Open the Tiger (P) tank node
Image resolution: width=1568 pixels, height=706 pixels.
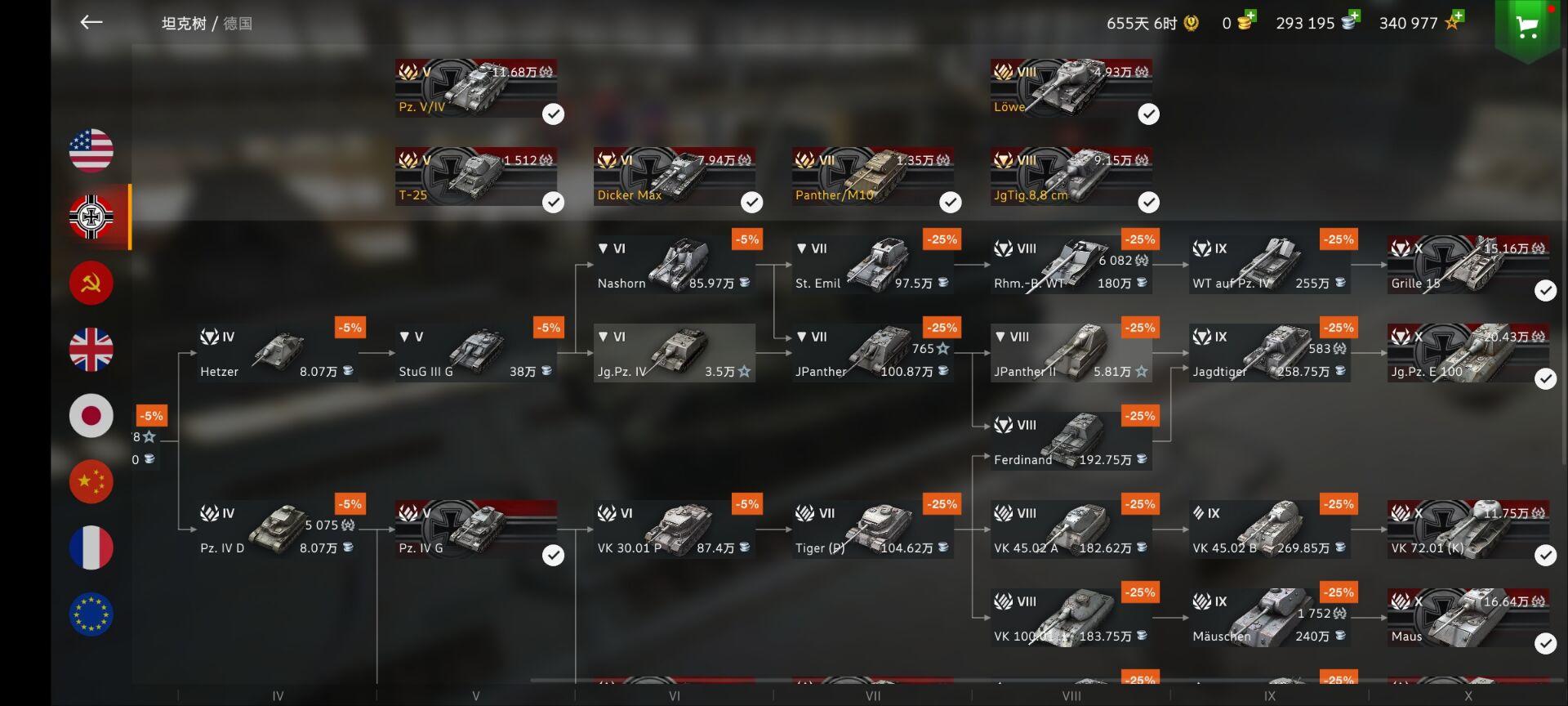pos(873,529)
